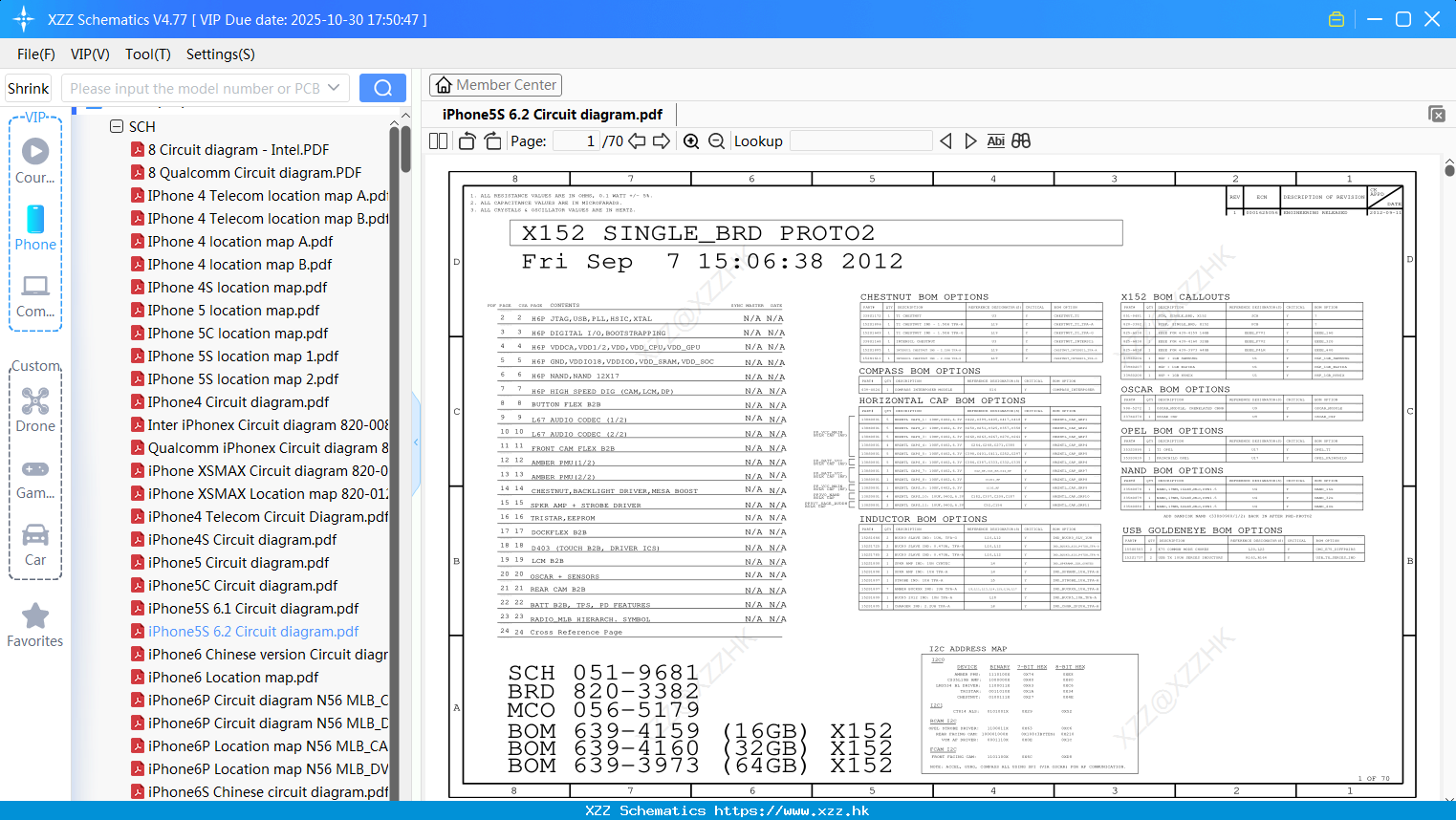Open 8 Circuit diagram - Intel.PDF
The image size is (1456, 820).
coord(238,150)
